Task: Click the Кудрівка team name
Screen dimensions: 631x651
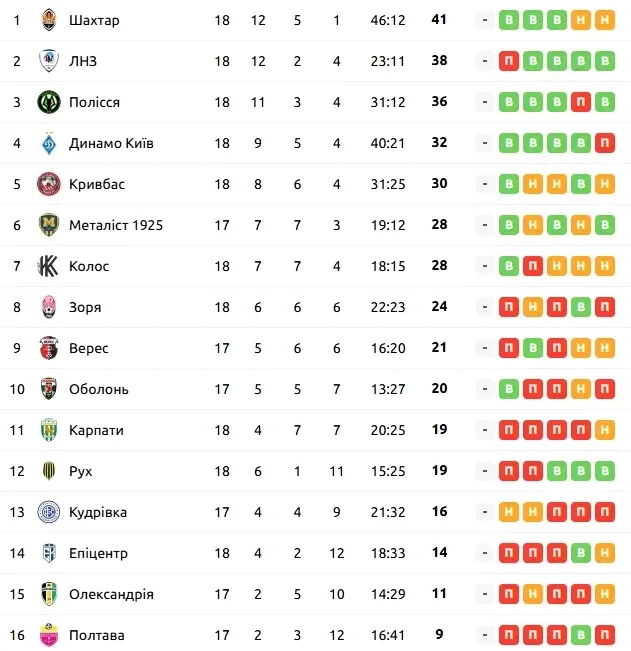Action: (x=98, y=512)
